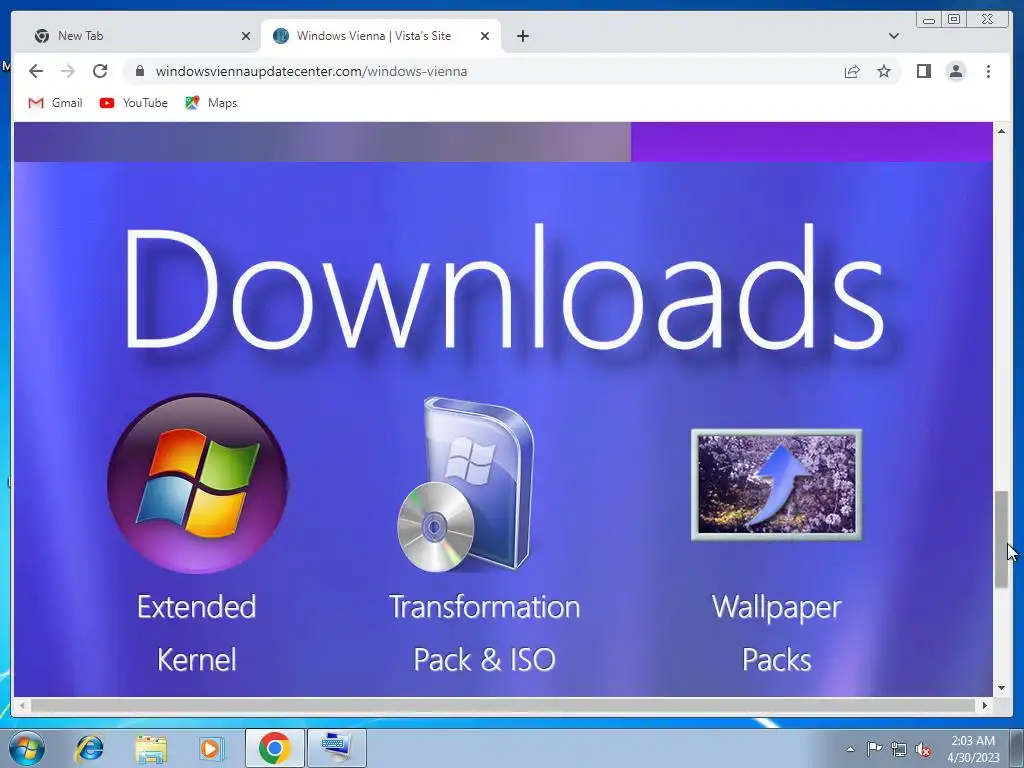Image resolution: width=1024 pixels, height=768 pixels.
Task: Open the Chrome side panel
Action: 923,71
